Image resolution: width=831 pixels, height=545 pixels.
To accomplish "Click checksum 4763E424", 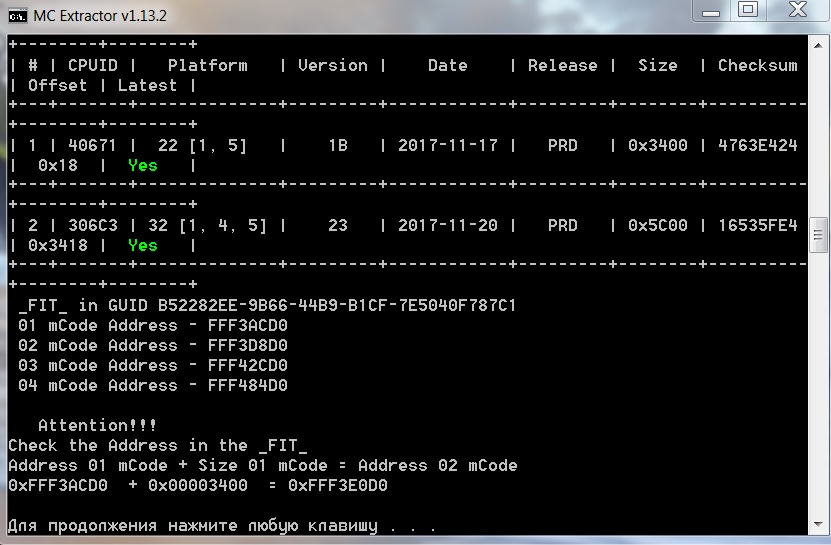I will point(757,145).
